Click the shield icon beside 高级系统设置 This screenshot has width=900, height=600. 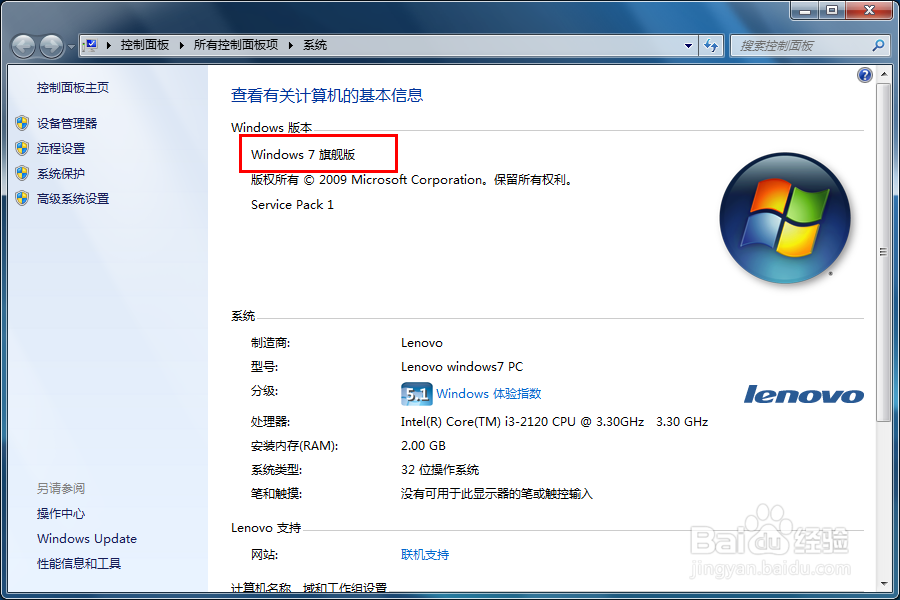(x=22, y=198)
